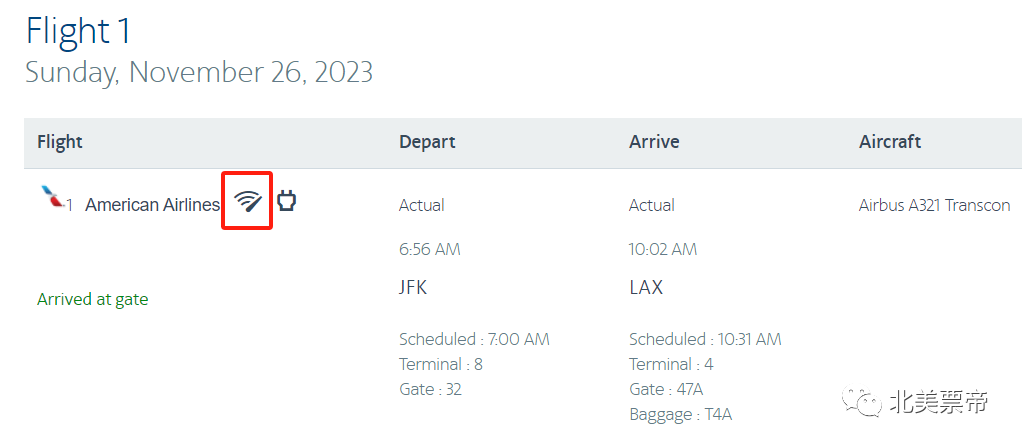Click the arrival Gate : 47A text
Image resolution: width=1022 pixels, height=447 pixels.
click(x=666, y=389)
